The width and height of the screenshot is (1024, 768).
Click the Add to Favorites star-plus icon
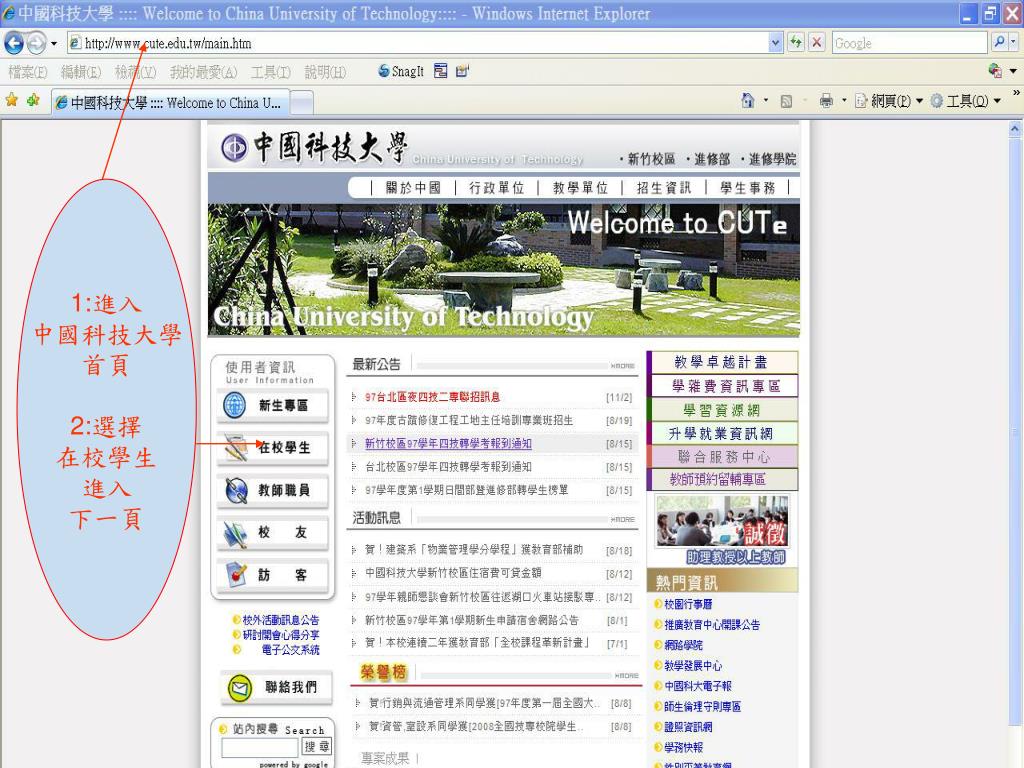[33, 100]
